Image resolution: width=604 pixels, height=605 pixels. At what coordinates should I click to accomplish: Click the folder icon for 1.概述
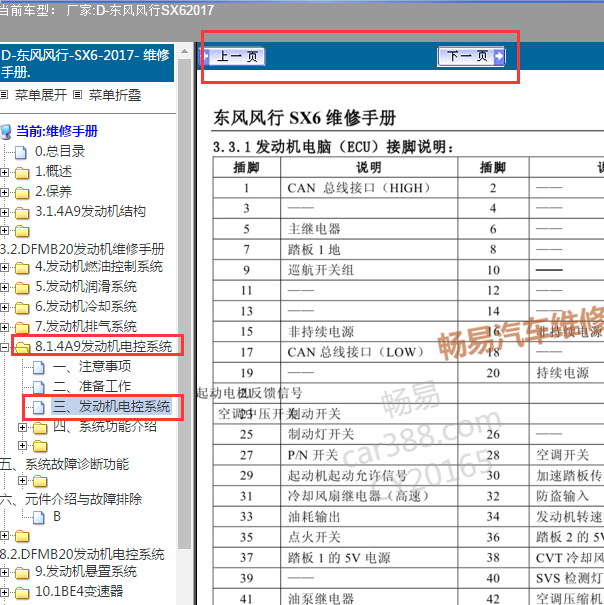(22, 172)
